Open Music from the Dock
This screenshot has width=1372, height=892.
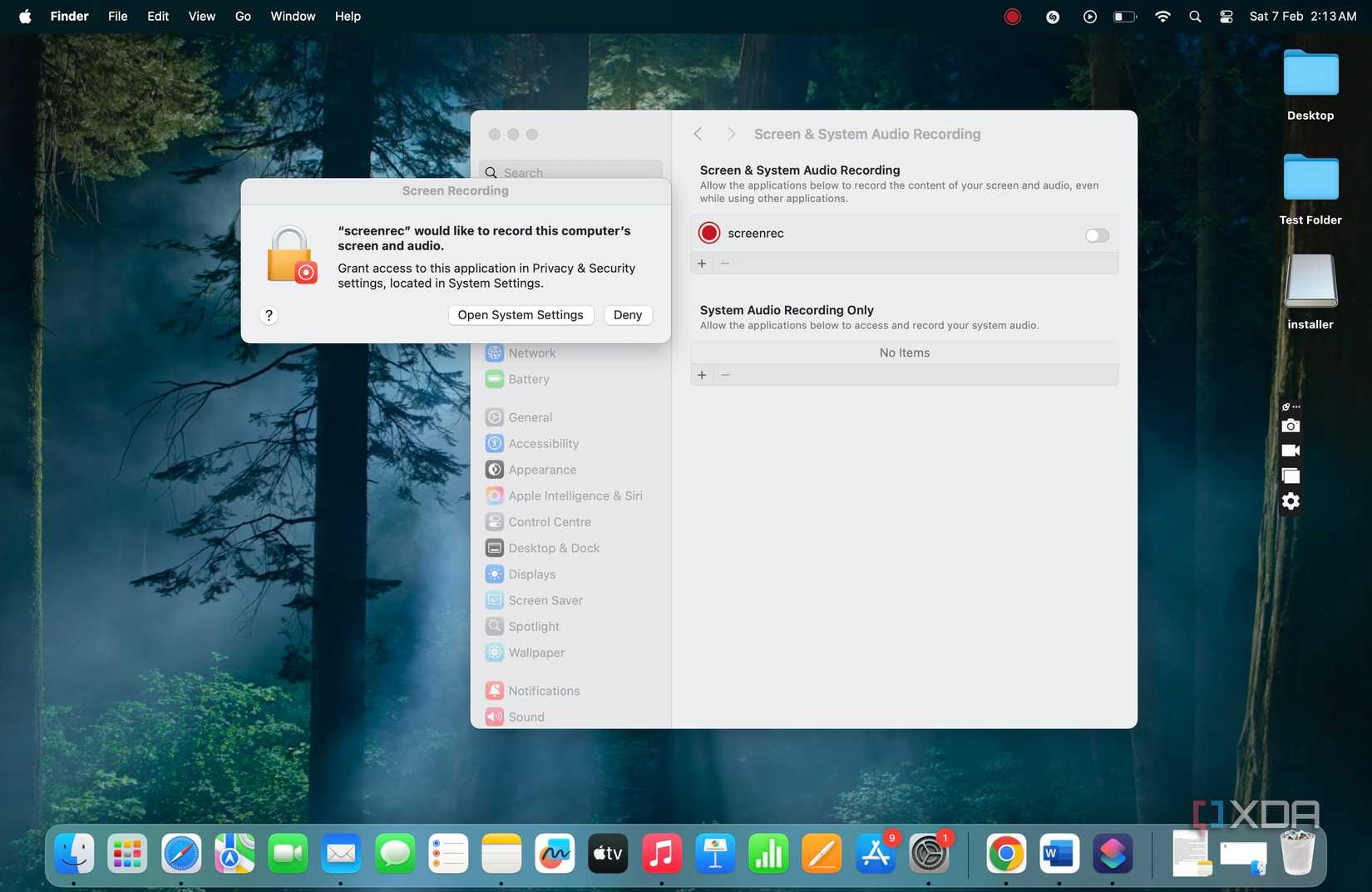tap(662, 854)
